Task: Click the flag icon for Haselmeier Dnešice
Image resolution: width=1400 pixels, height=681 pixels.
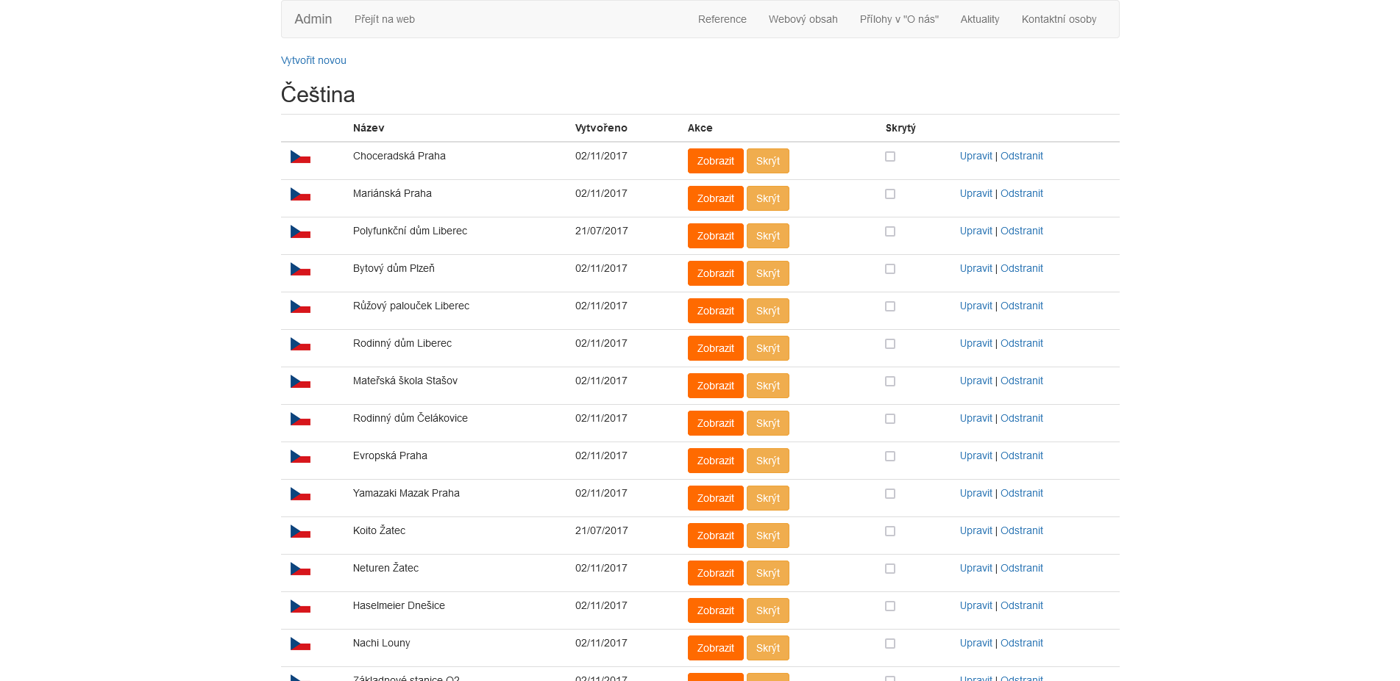Action: point(300,606)
